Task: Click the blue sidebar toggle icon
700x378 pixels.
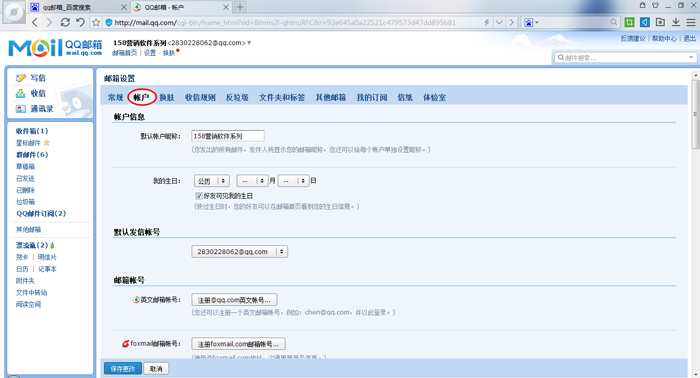Action: pos(645,22)
